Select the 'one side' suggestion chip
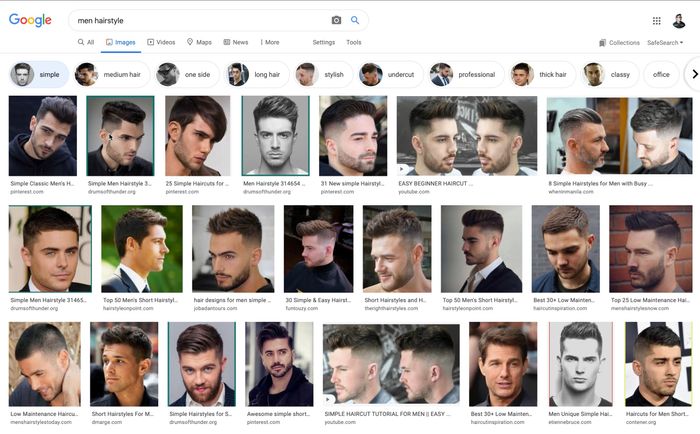Screen dimensions: 700x434 tap(187, 75)
